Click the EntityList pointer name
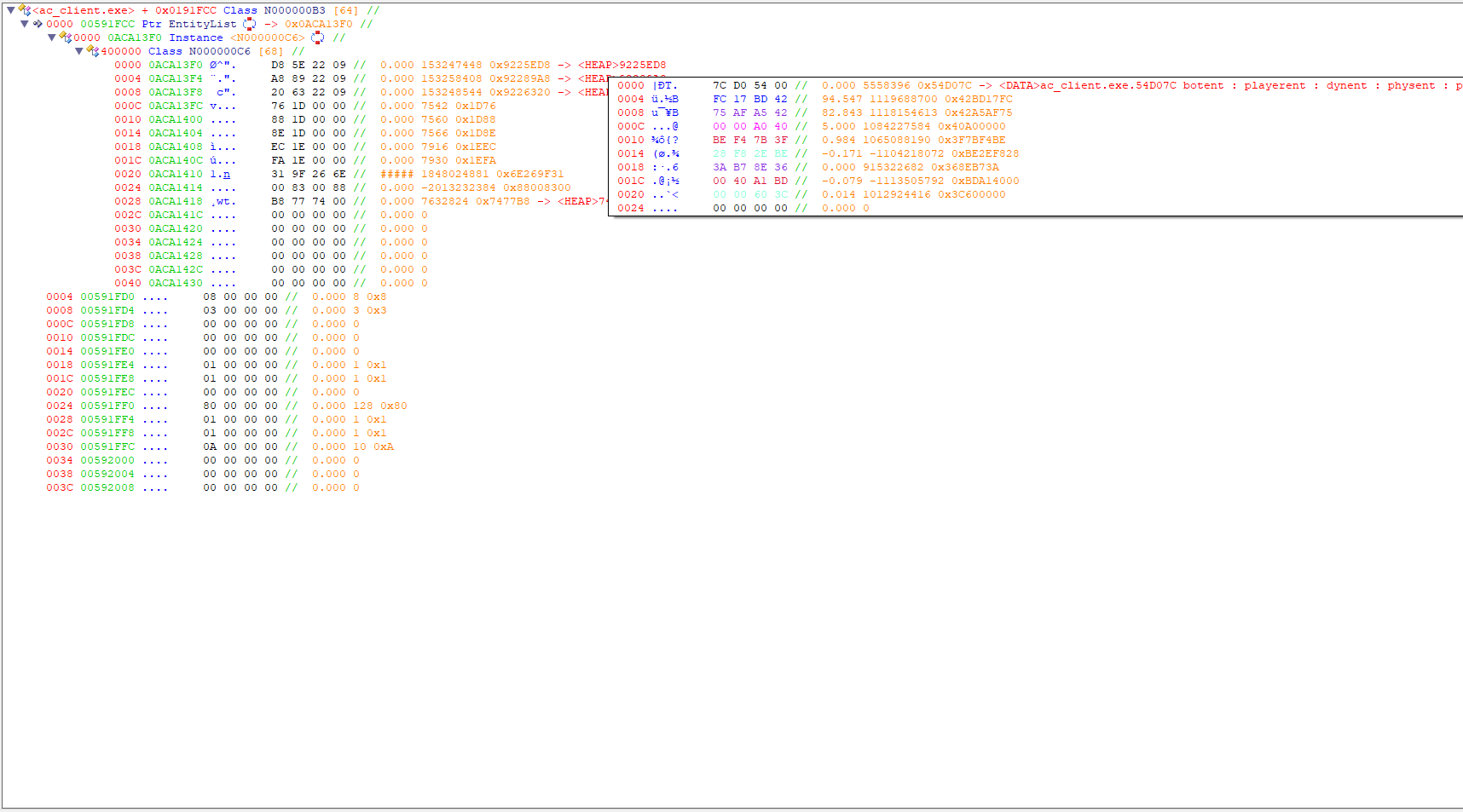 (x=202, y=24)
